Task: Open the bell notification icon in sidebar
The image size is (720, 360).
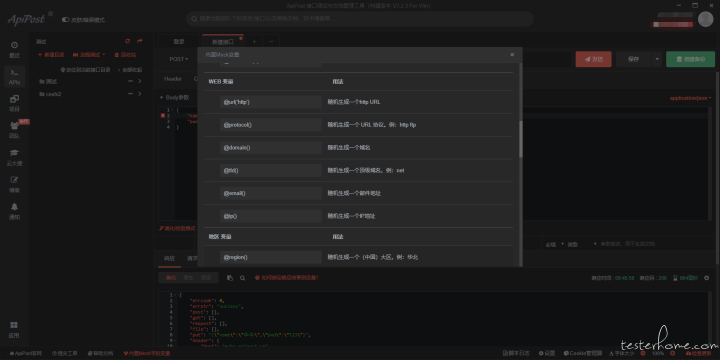Action: (x=14, y=207)
